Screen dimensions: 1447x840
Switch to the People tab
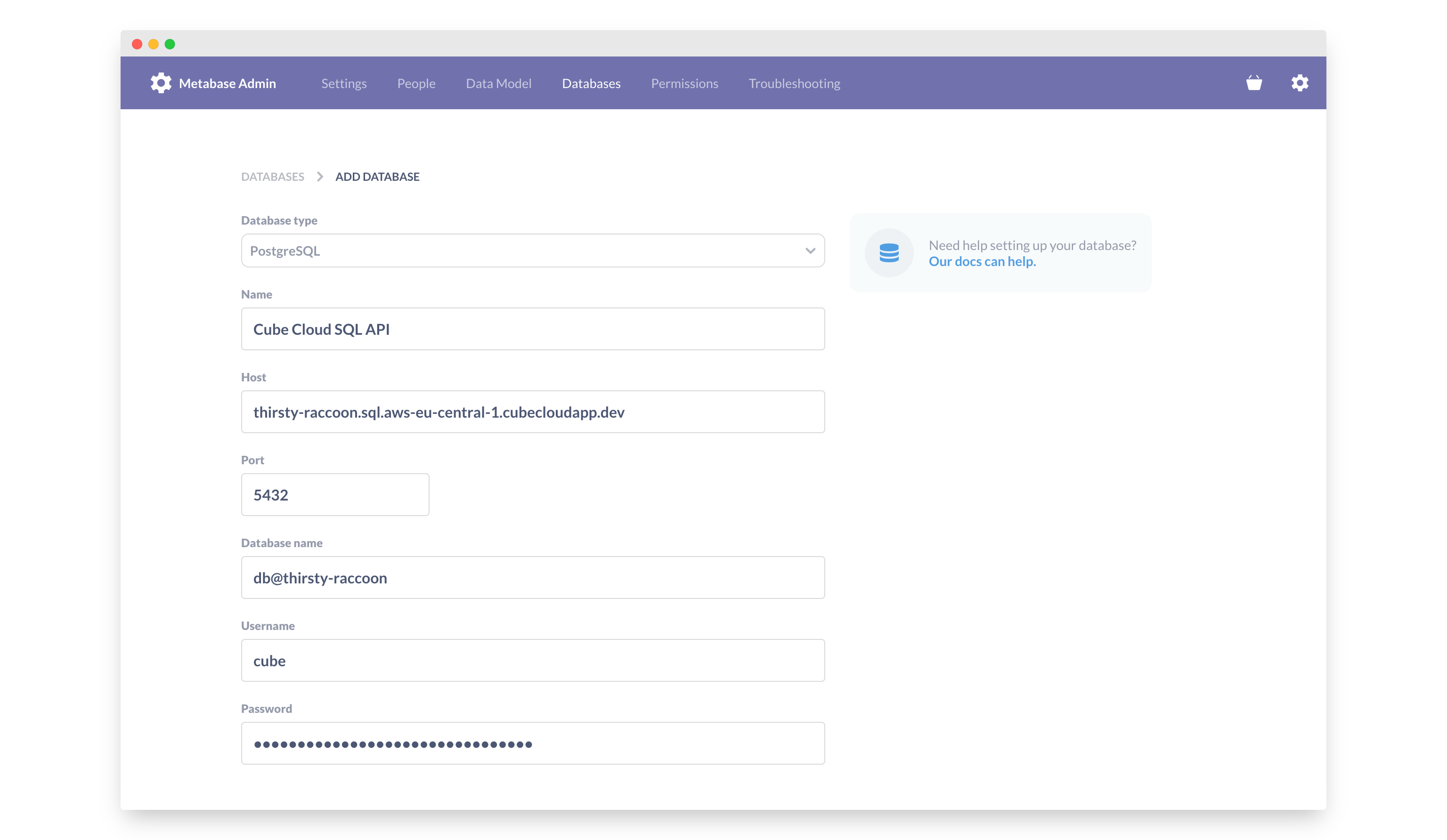416,84
